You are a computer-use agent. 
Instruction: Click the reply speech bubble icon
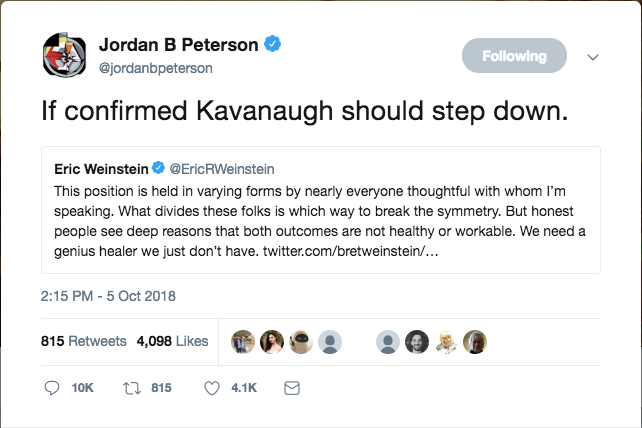(52, 388)
